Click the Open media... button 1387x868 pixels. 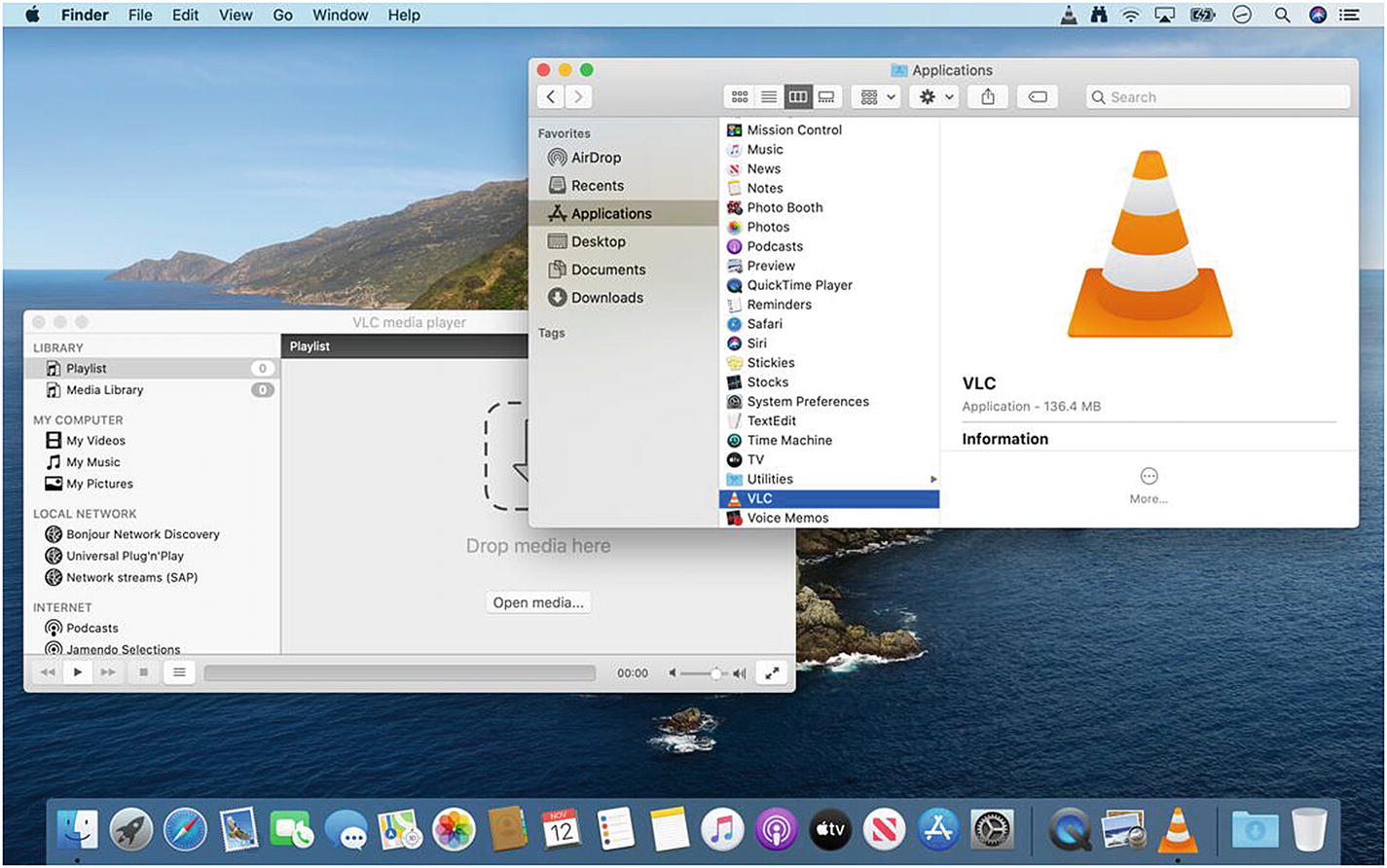tap(538, 602)
